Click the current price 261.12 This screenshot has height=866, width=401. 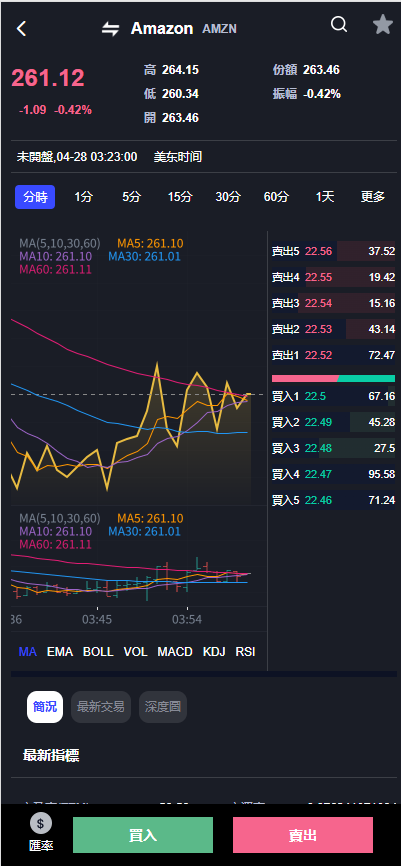click(x=48, y=78)
